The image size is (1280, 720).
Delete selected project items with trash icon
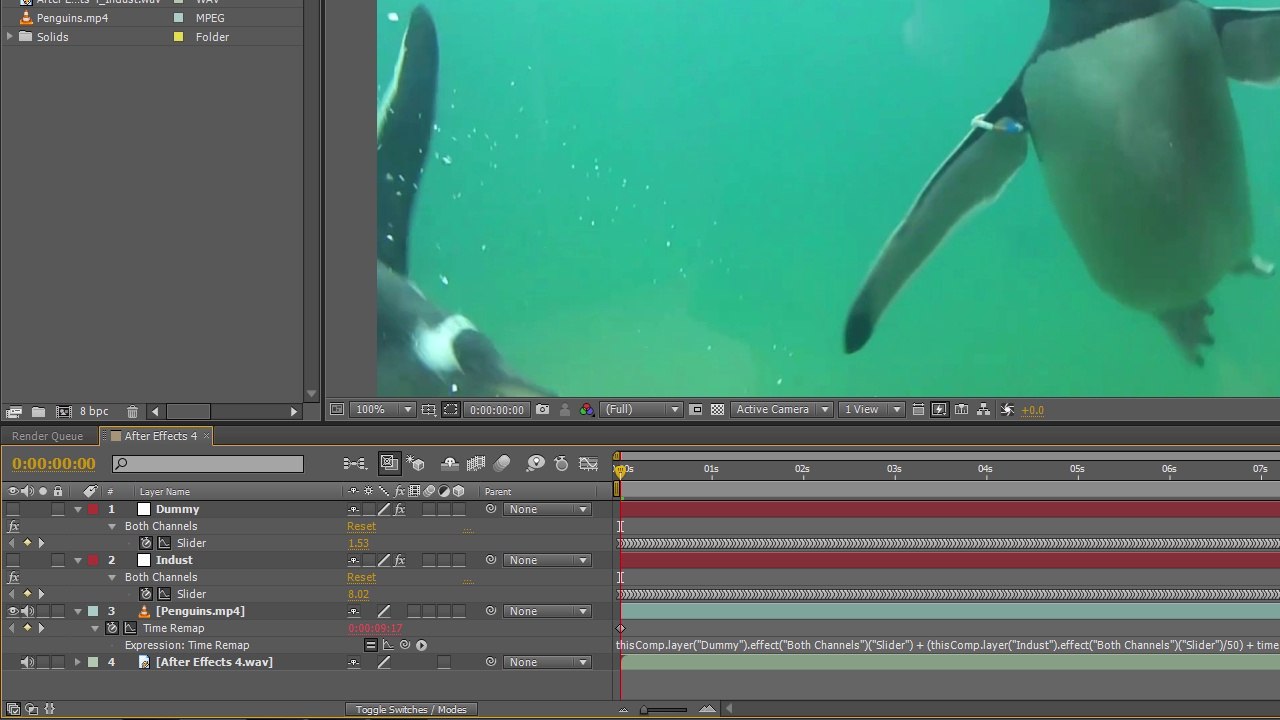132,411
